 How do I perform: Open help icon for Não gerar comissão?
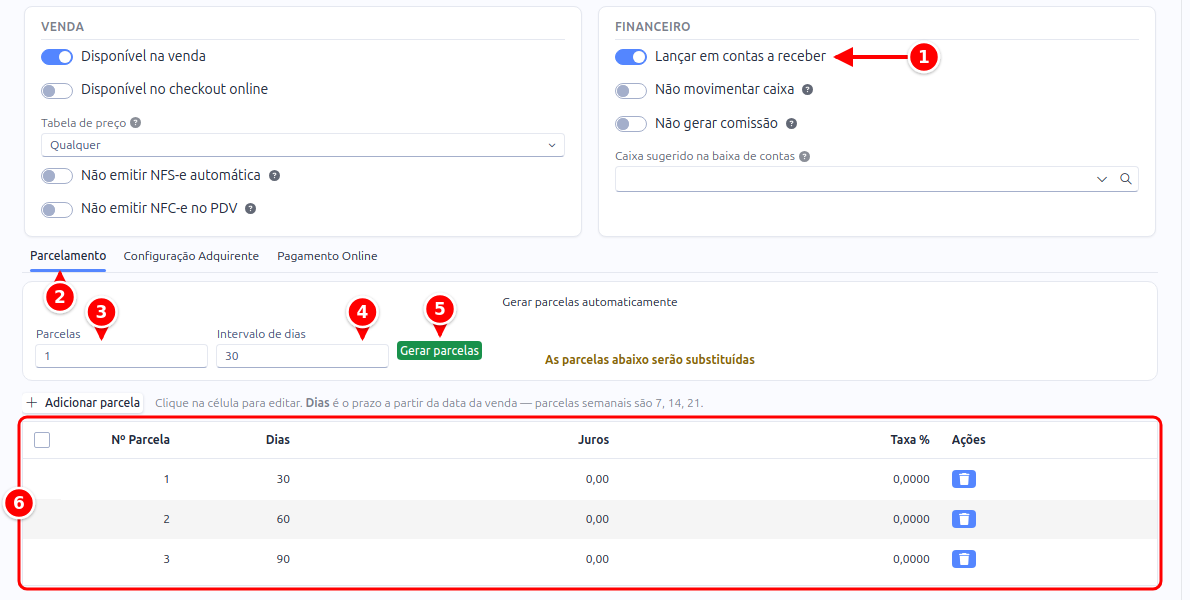point(792,124)
